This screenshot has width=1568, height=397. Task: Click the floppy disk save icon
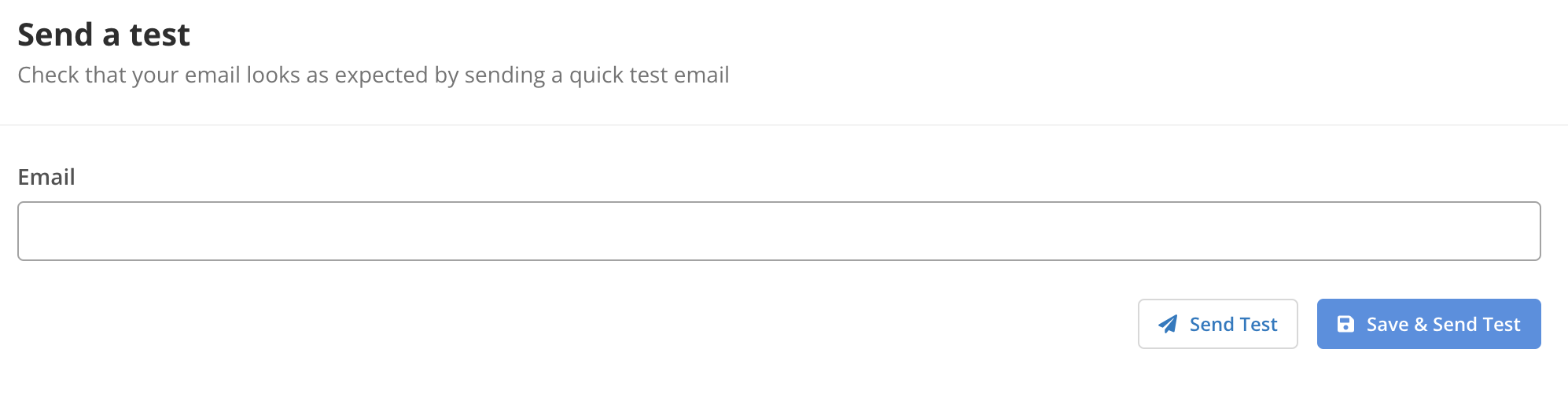[x=1345, y=324]
